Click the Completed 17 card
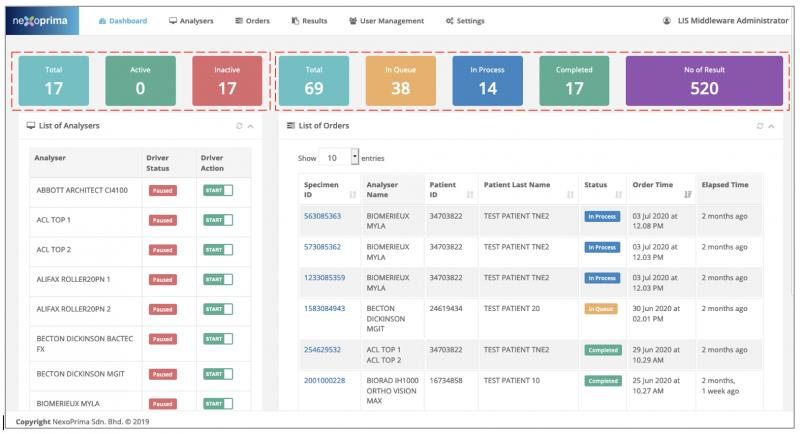800x434 pixels. click(574, 81)
